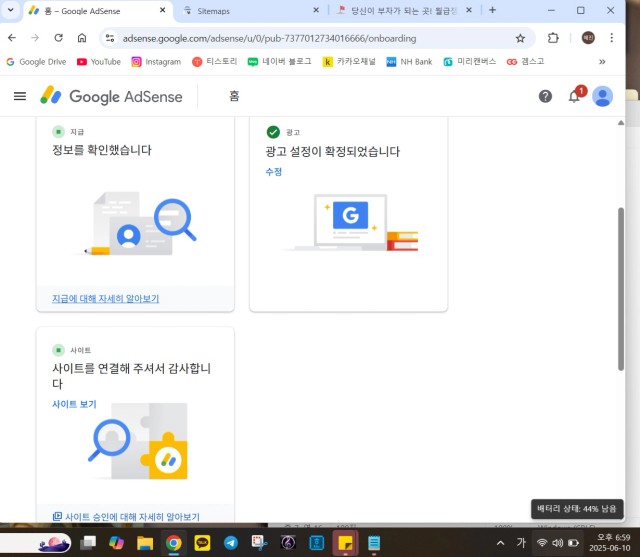Click the page scrollbar thumb
The width and height of the screenshot is (640, 557).
pos(621,289)
